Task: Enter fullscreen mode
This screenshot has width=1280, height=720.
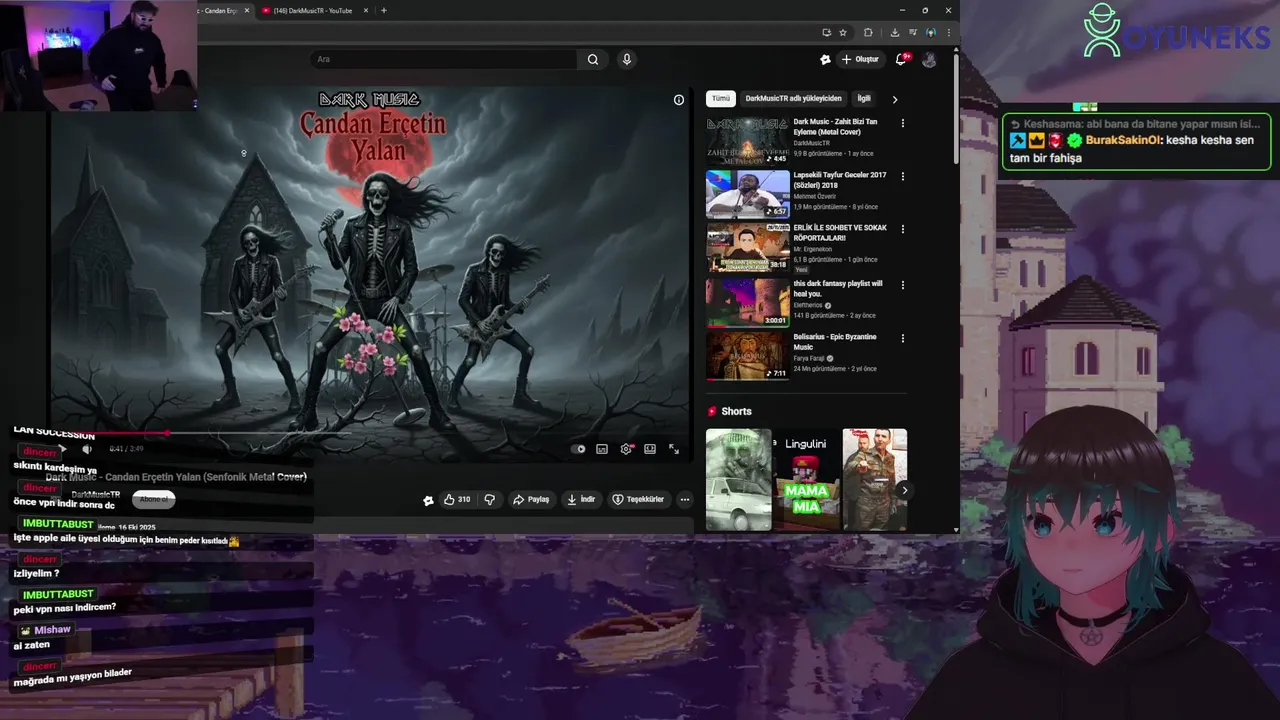Action: coord(674,449)
